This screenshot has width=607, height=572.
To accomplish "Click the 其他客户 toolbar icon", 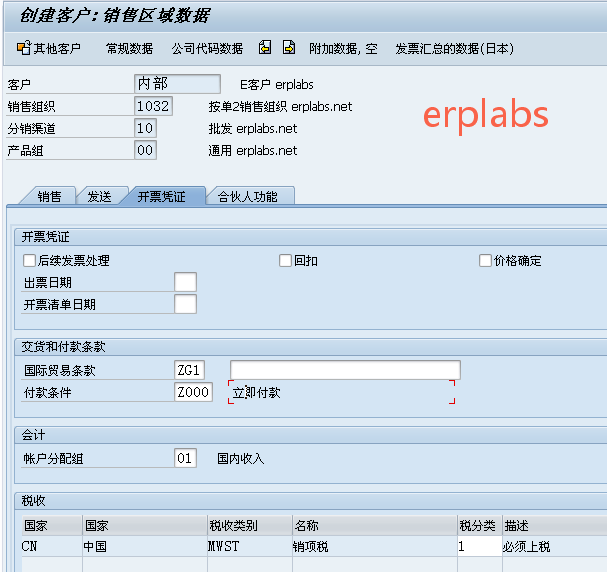I will pos(24,48).
